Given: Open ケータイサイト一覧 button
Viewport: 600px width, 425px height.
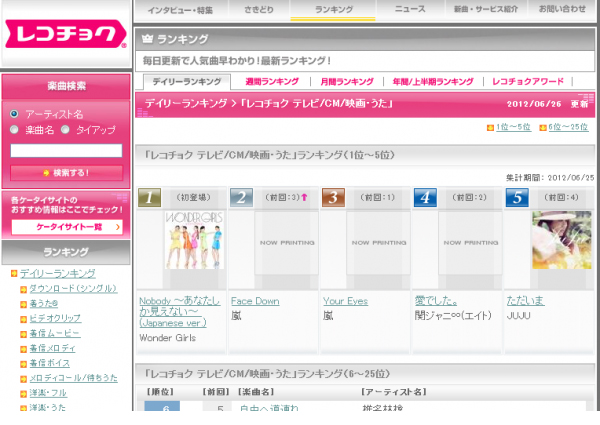Looking at the screenshot, I should (67, 227).
